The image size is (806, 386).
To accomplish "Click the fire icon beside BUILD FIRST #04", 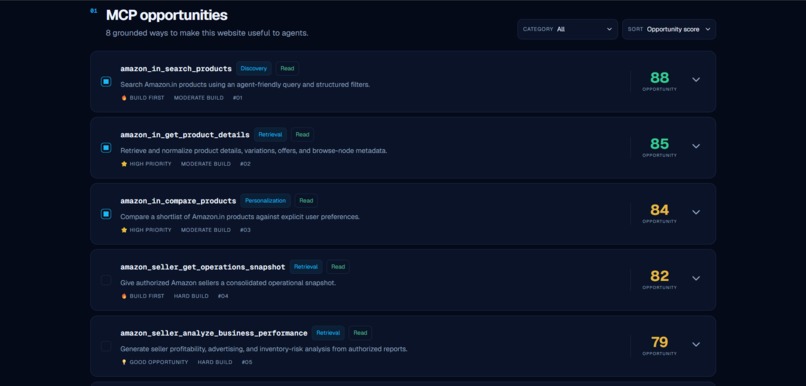I will pyautogui.click(x=124, y=296).
